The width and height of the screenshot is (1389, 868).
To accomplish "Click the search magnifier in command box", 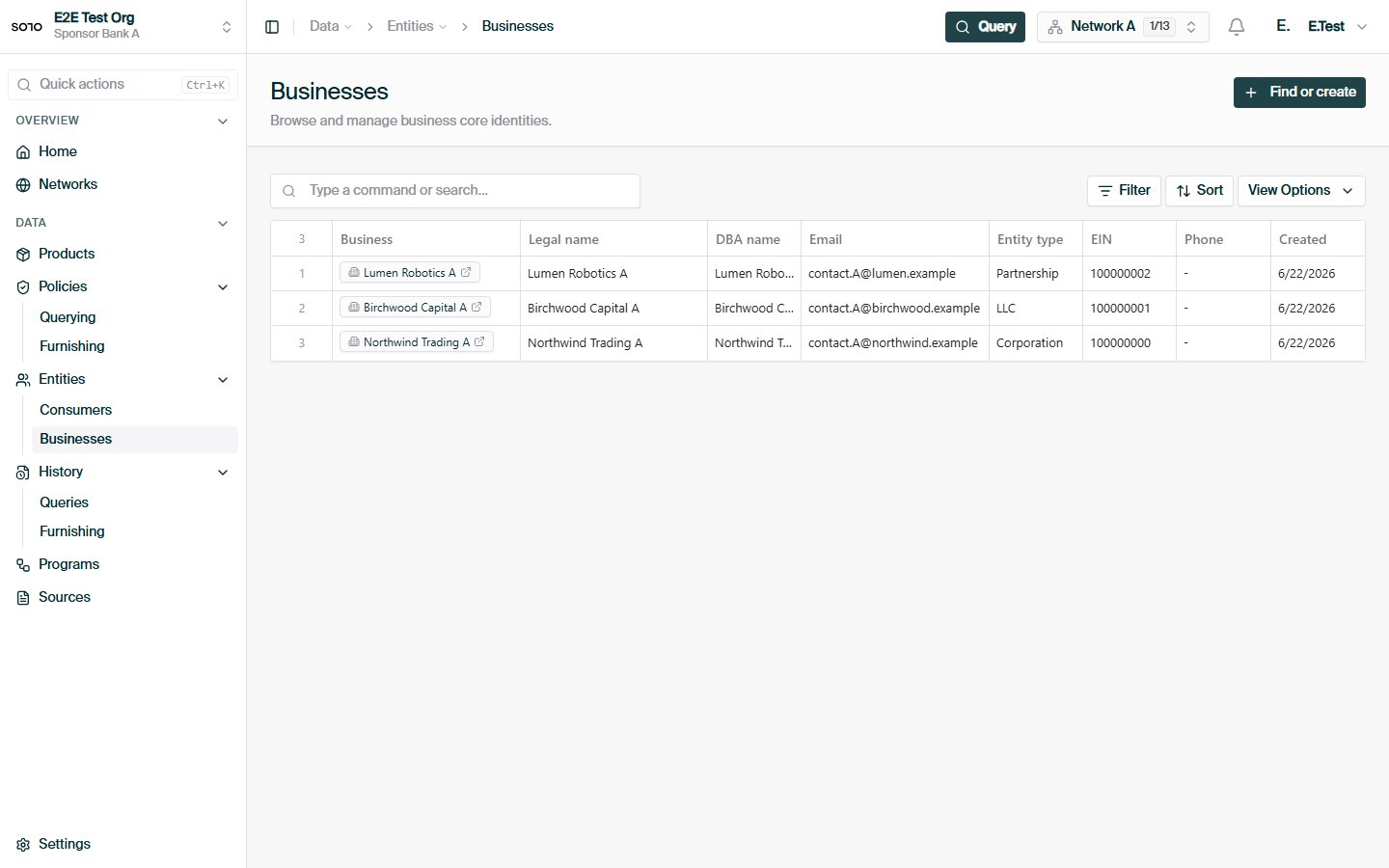I will coord(288,191).
